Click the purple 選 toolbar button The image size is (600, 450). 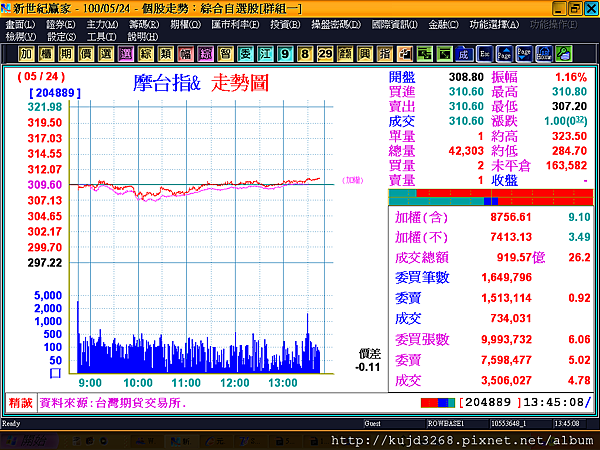[x=126, y=54]
